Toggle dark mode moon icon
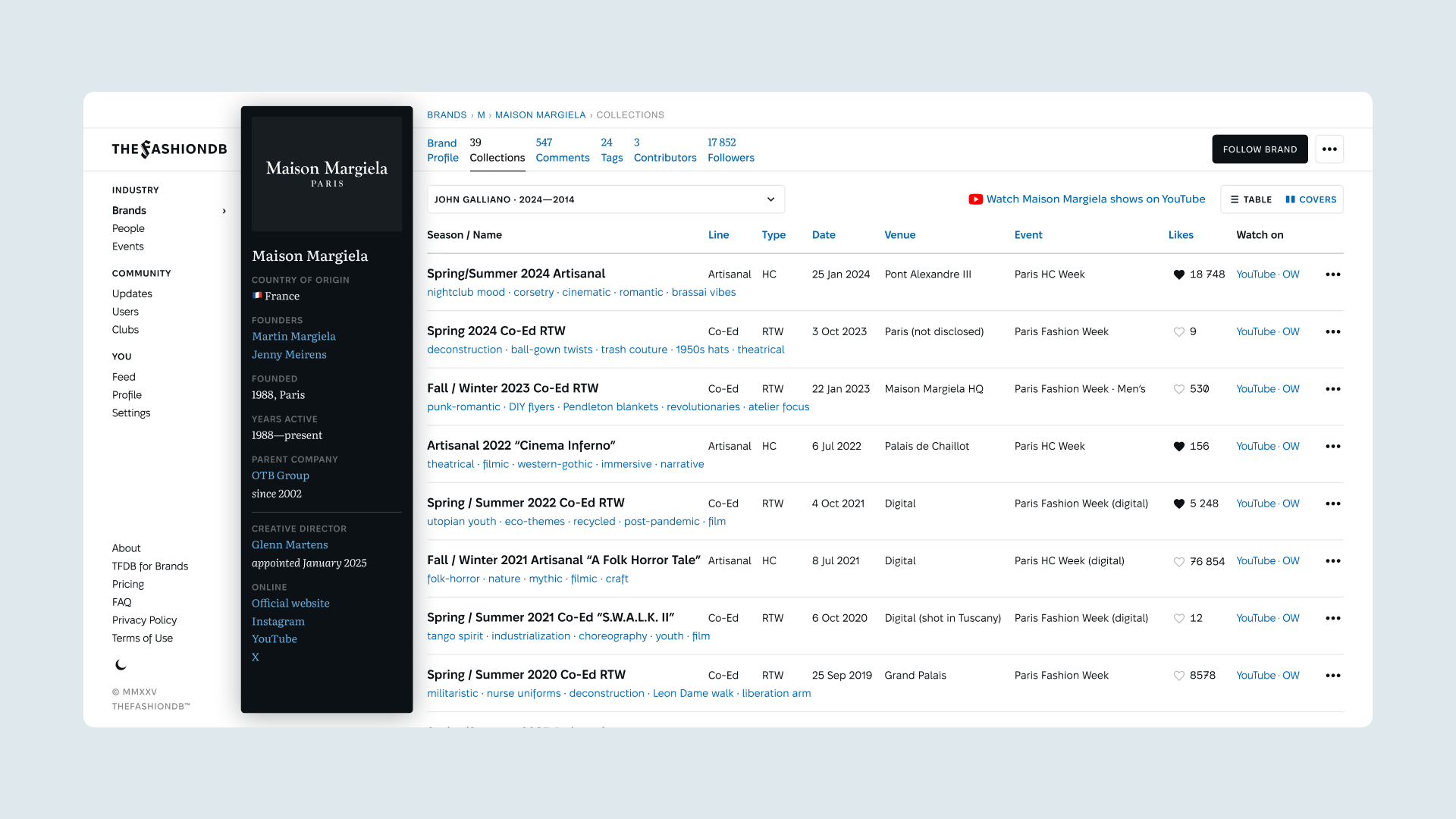Viewport: 1456px width, 819px height. (x=121, y=665)
